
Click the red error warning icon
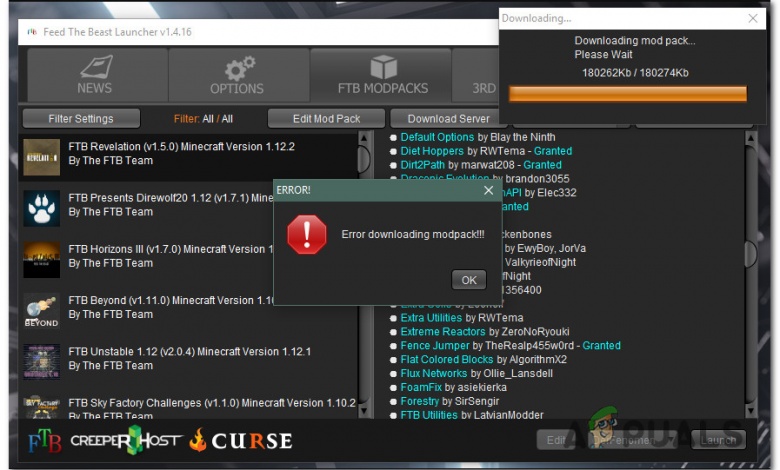pyautogui.click(x=307, y=234)
